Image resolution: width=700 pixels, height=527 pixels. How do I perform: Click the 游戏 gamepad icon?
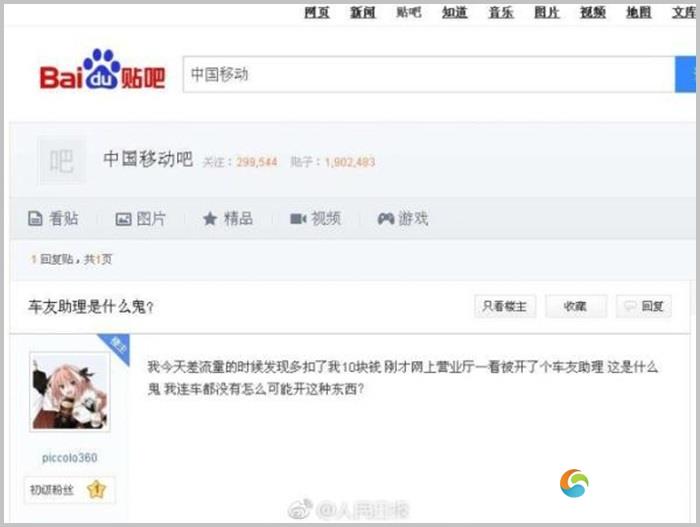coord(386,219)
